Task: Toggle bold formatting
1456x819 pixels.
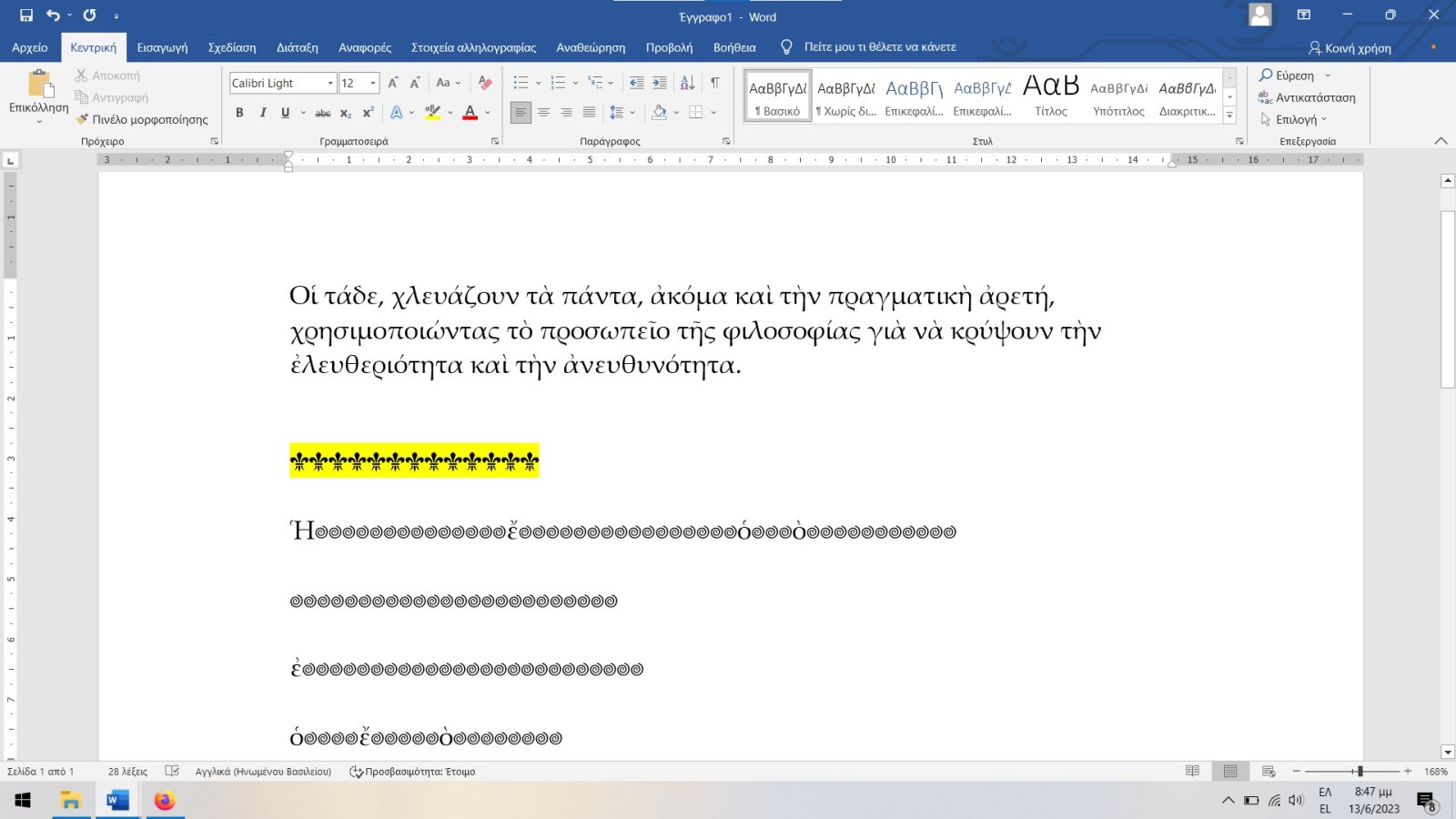Action: (239, 113)
